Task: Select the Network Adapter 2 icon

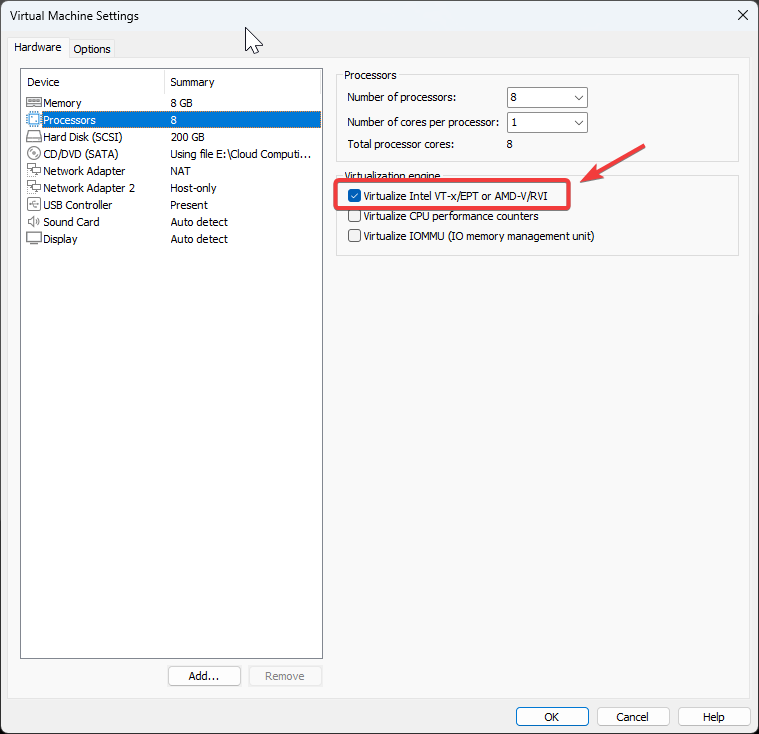Action: 34,188
